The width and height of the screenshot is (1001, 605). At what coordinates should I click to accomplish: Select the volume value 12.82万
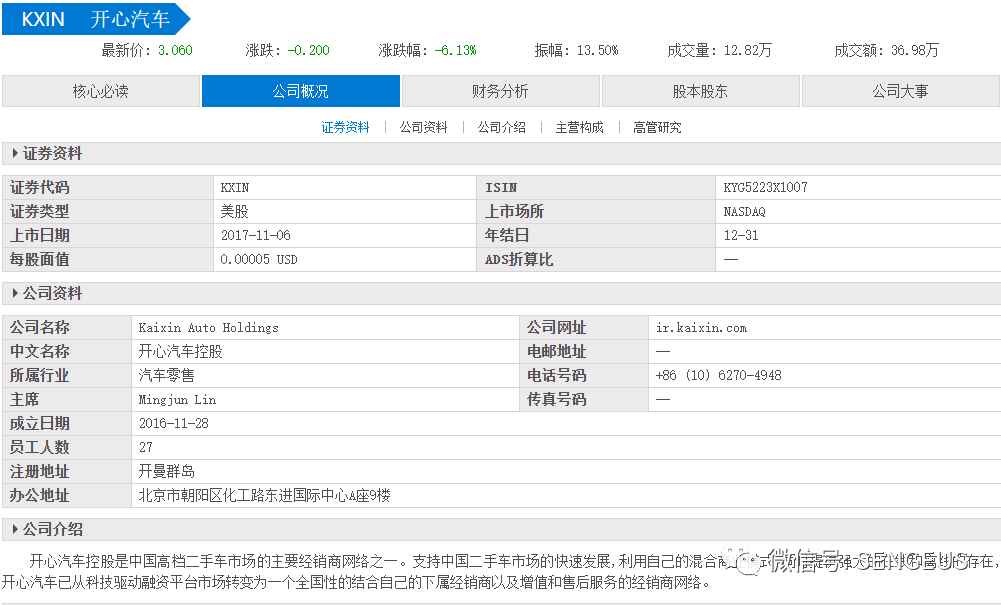pyautogui.click(x=748, y=50)
